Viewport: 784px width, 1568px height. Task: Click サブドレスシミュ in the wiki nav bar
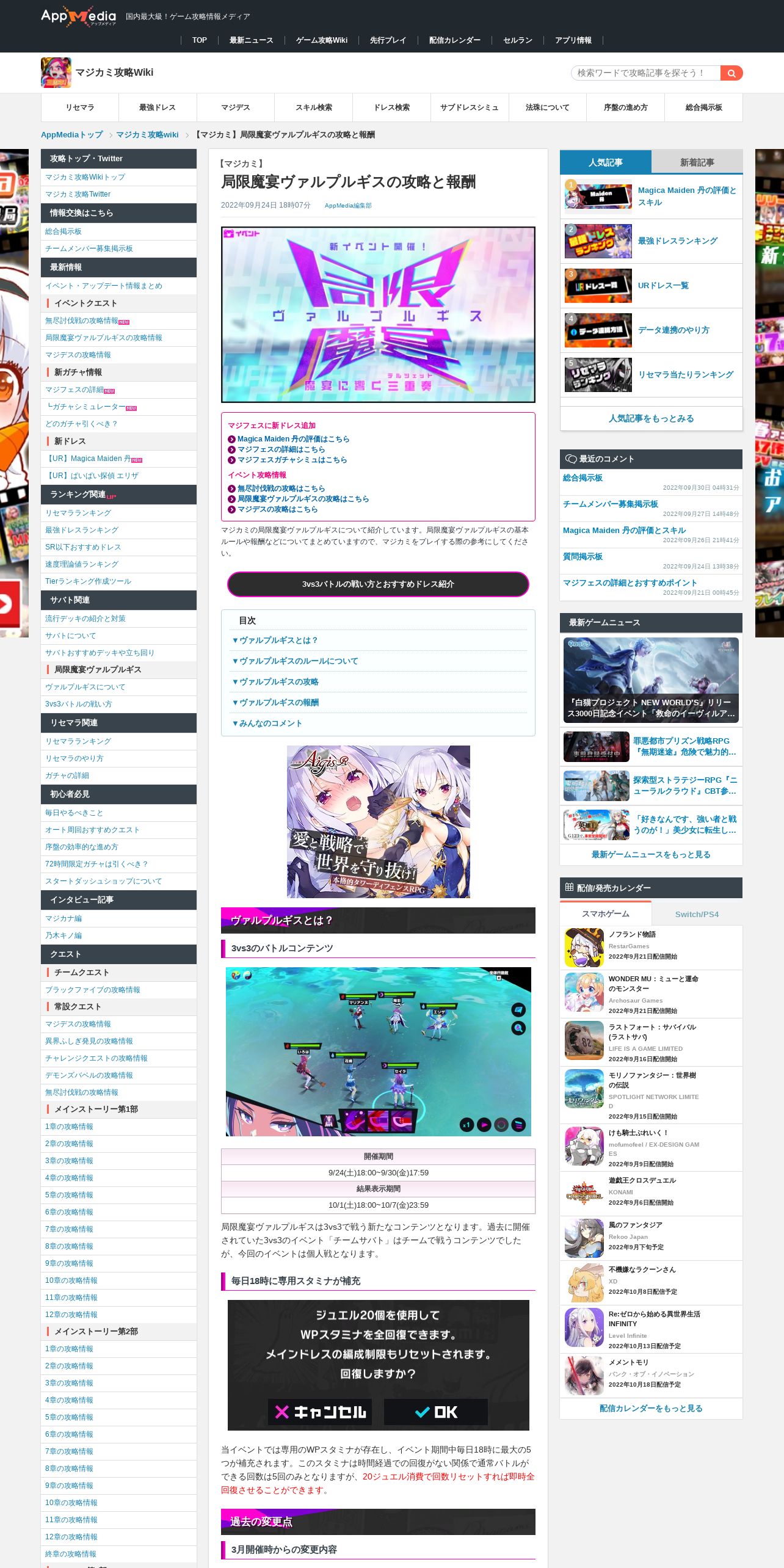pyautogui.click(x=470, y=107)
